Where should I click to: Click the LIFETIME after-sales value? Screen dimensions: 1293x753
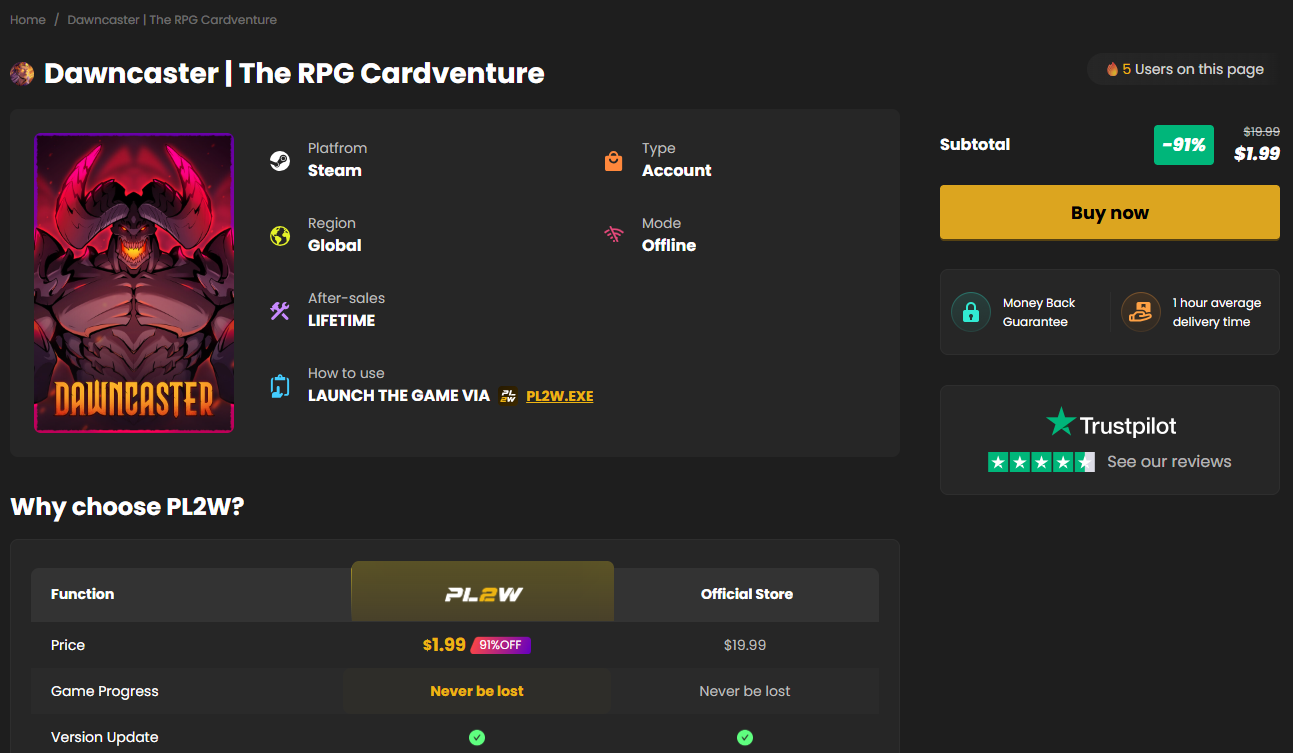342,321
